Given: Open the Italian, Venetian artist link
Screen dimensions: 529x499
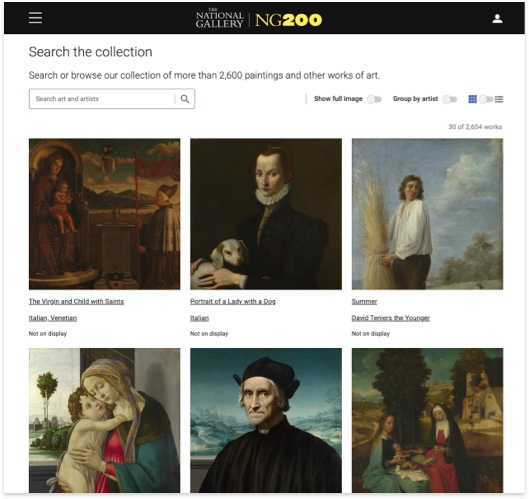Looking at the screenshot, I should click(53, 318).
